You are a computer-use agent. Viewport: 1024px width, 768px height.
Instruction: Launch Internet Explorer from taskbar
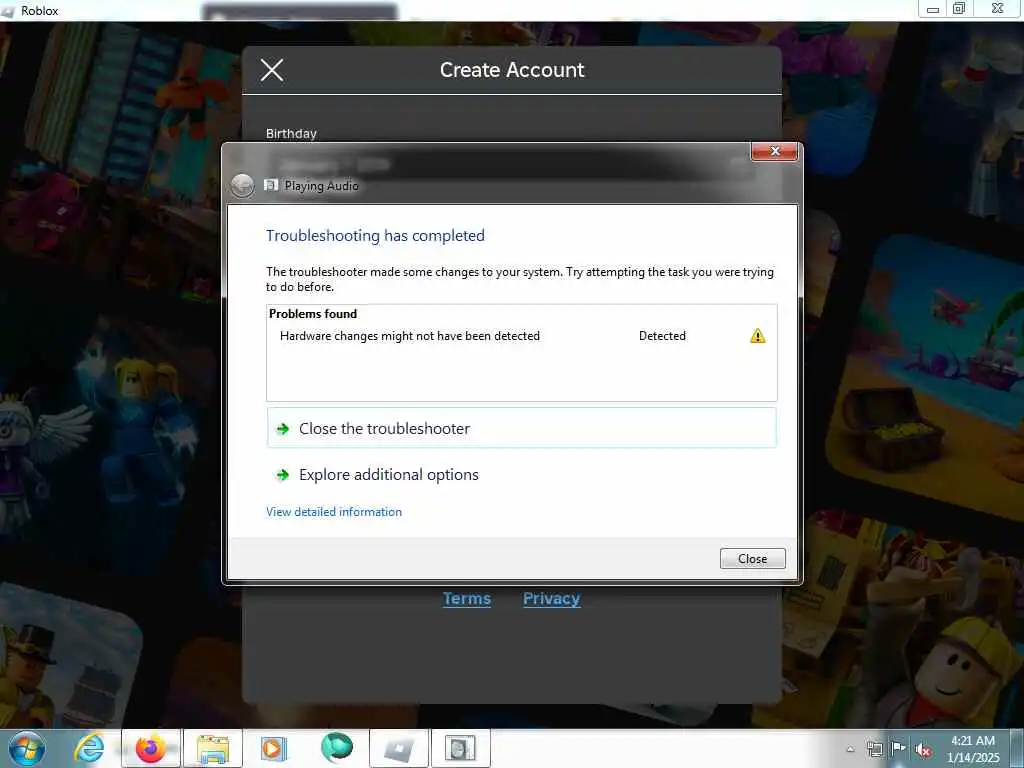pyautogui.click(x=88, y=748)
